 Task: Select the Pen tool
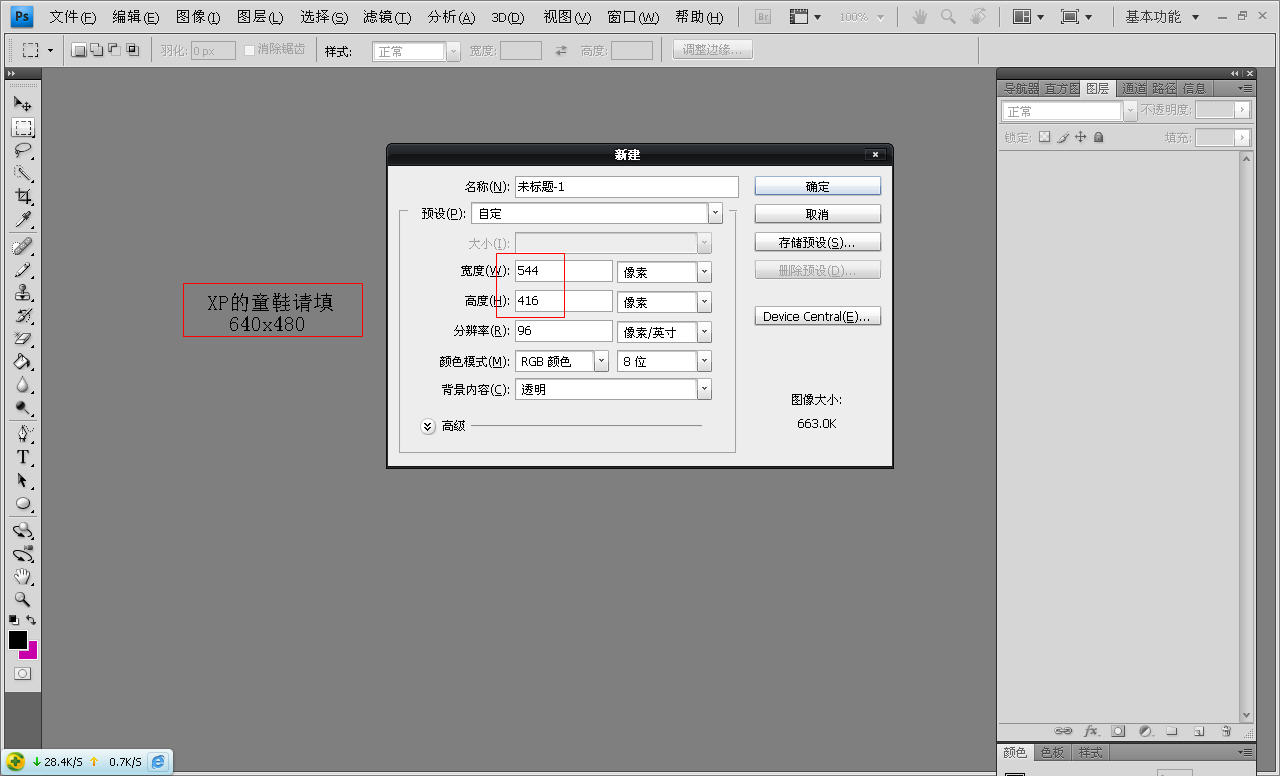click(23, 434)
